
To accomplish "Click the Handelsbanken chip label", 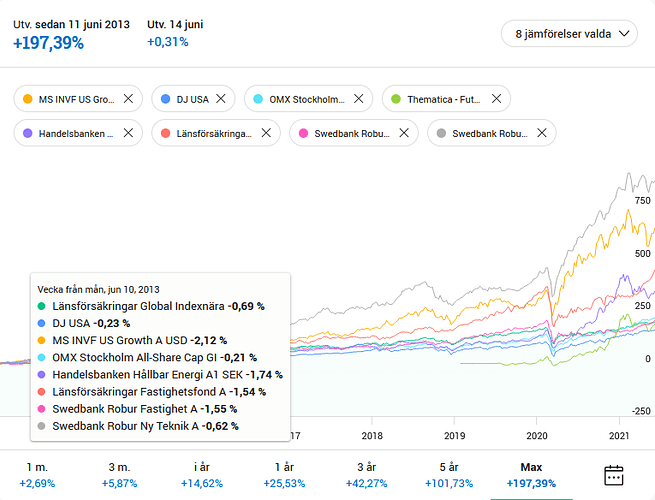I will click(76, 134).
